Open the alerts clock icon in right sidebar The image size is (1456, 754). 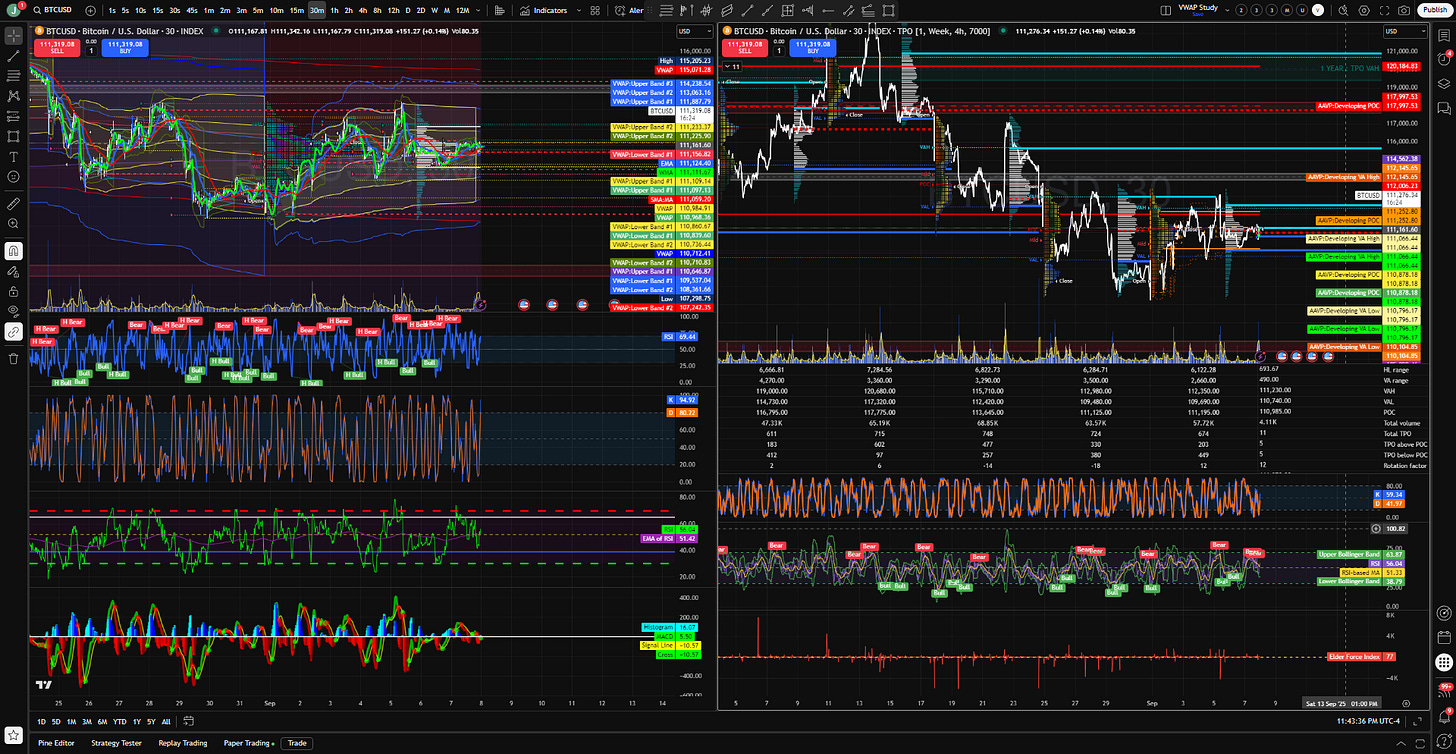tap(1444, 58)
